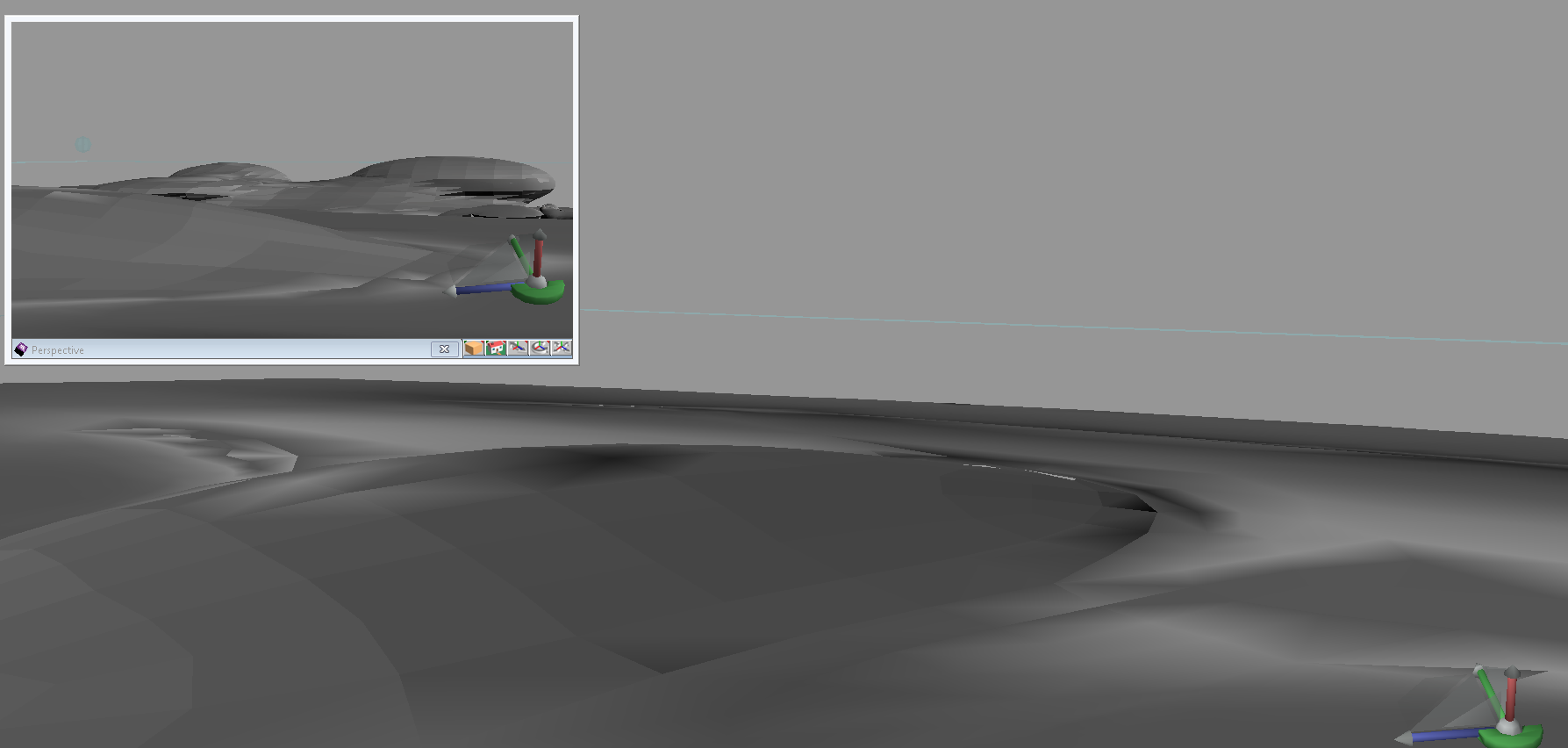
Task: Click the axis plane icon left of the rotate-axis icon
Action: click(x=518, y=349)
